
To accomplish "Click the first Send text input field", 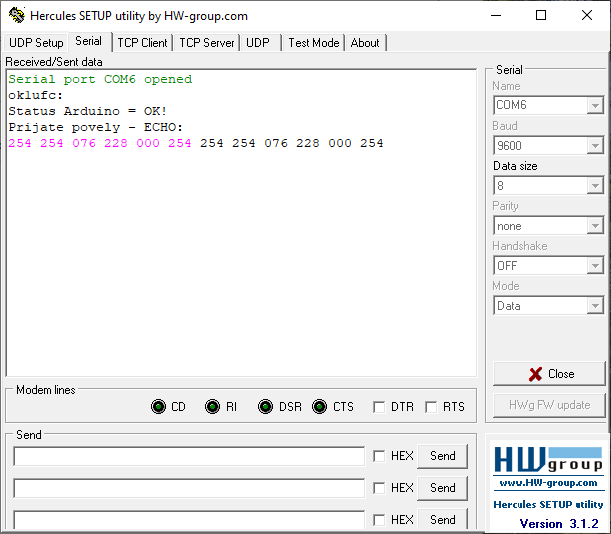I will click(x=189, y=456).
